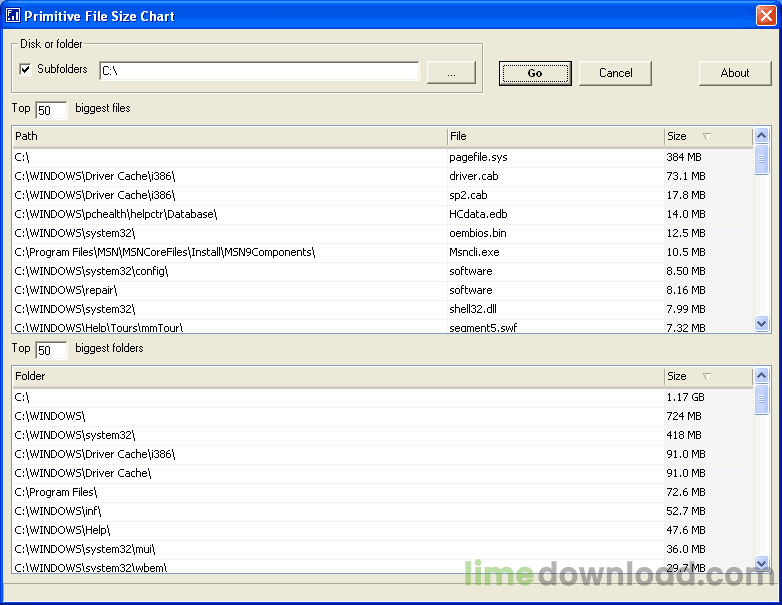Select the pagefile.sys file row

[383, 157]
